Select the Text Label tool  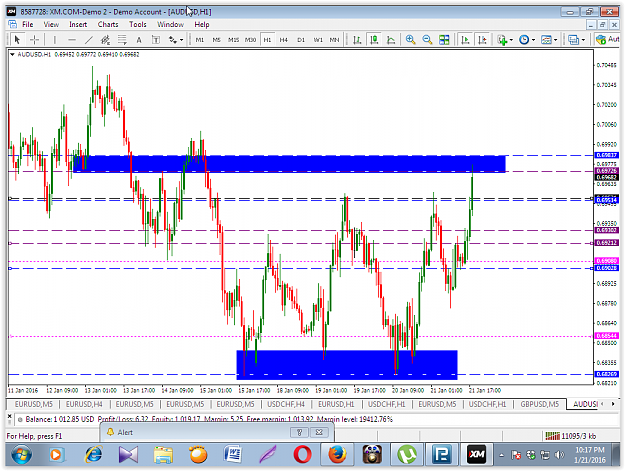pyautogui.click(x=156, y=39)
